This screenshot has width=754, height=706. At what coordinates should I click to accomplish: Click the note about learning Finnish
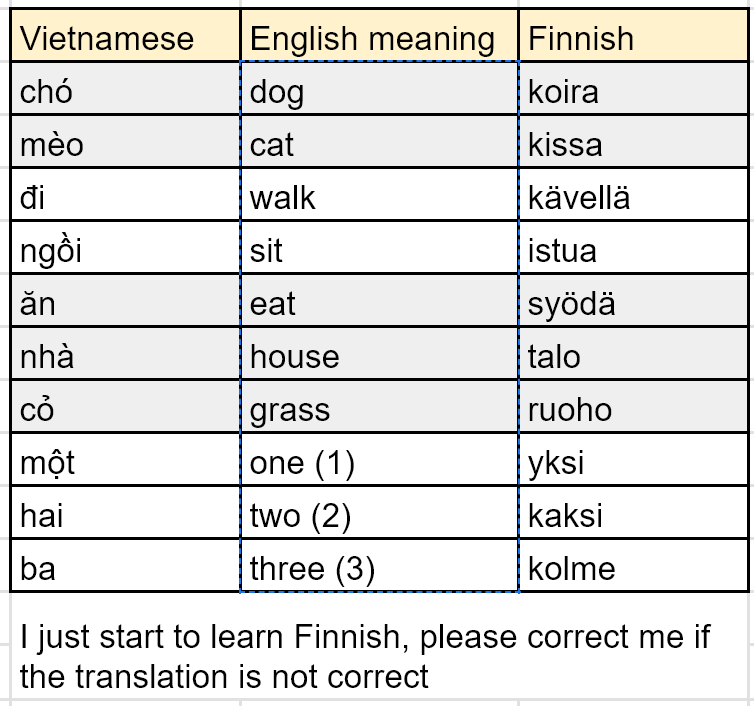pos(365,657)
